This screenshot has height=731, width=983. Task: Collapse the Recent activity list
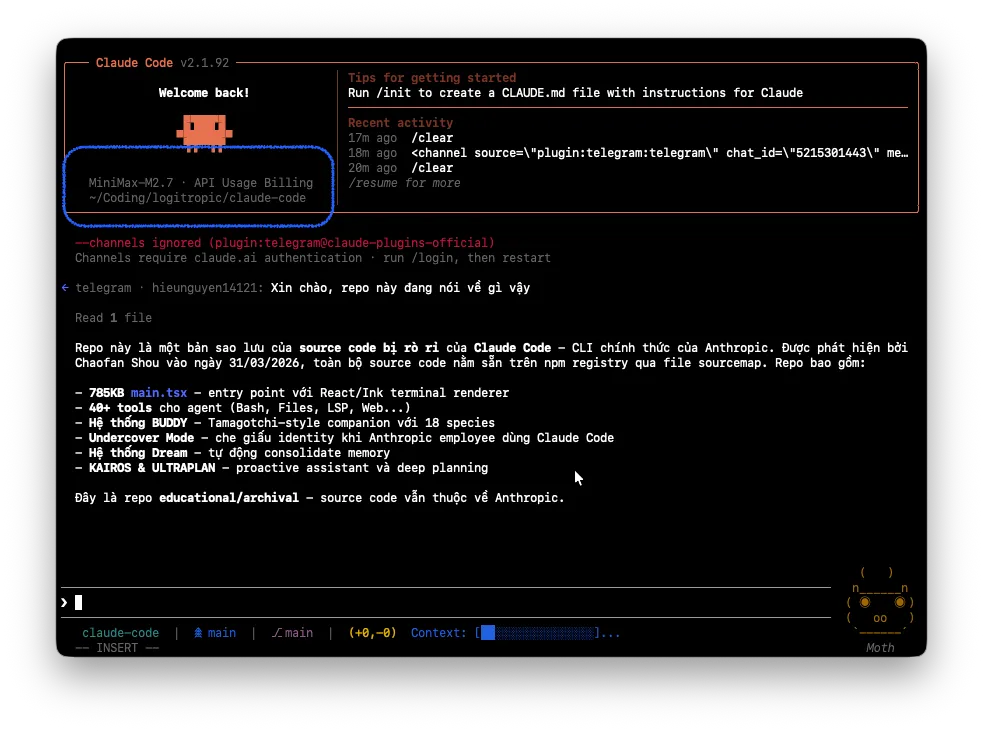396,122
